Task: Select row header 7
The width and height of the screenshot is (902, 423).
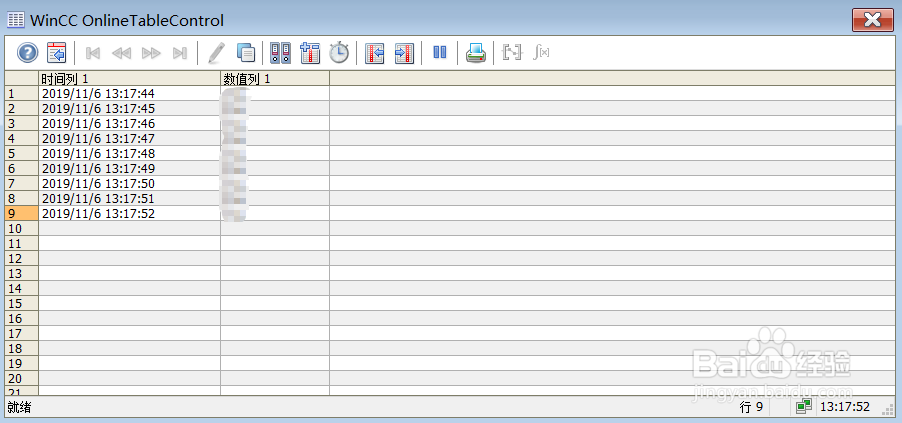Action: 22,183
